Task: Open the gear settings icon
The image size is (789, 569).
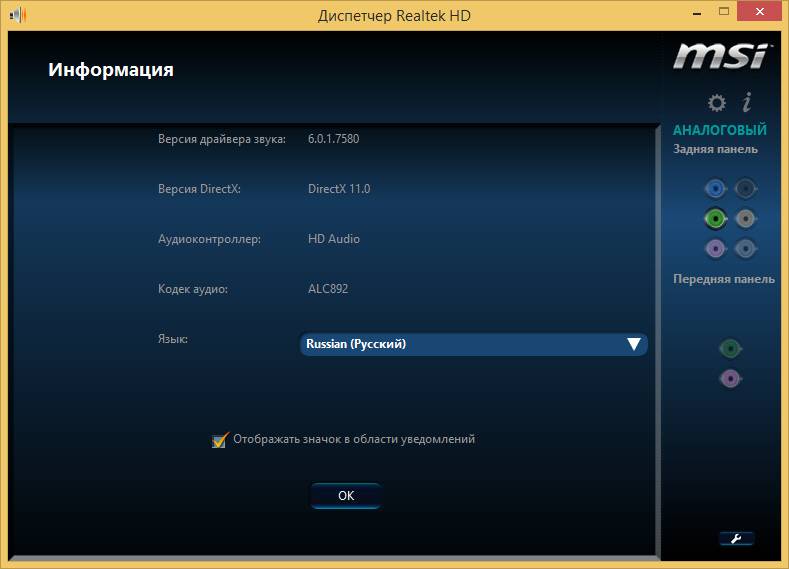Action: coord(717,103)
